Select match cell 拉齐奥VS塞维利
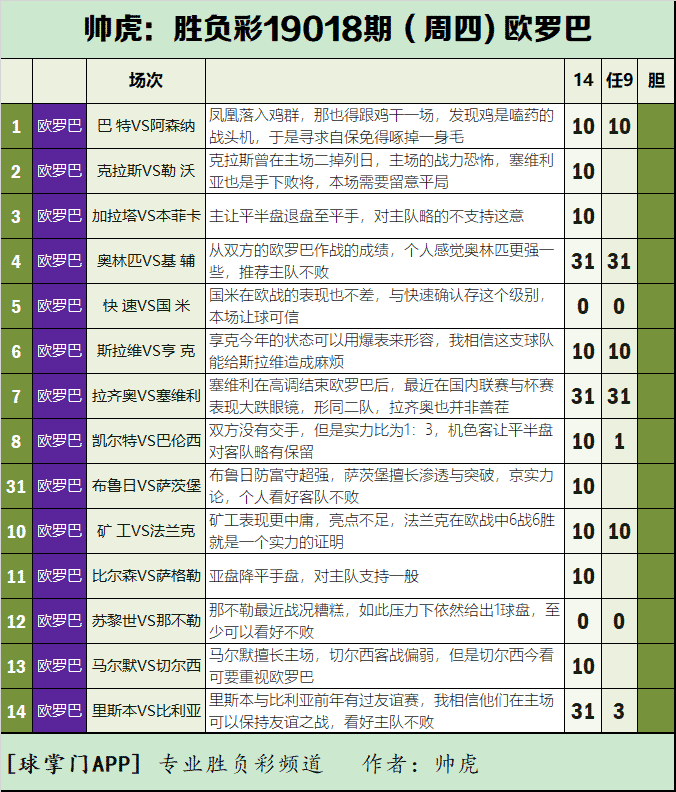 click(x=146, y=395)
